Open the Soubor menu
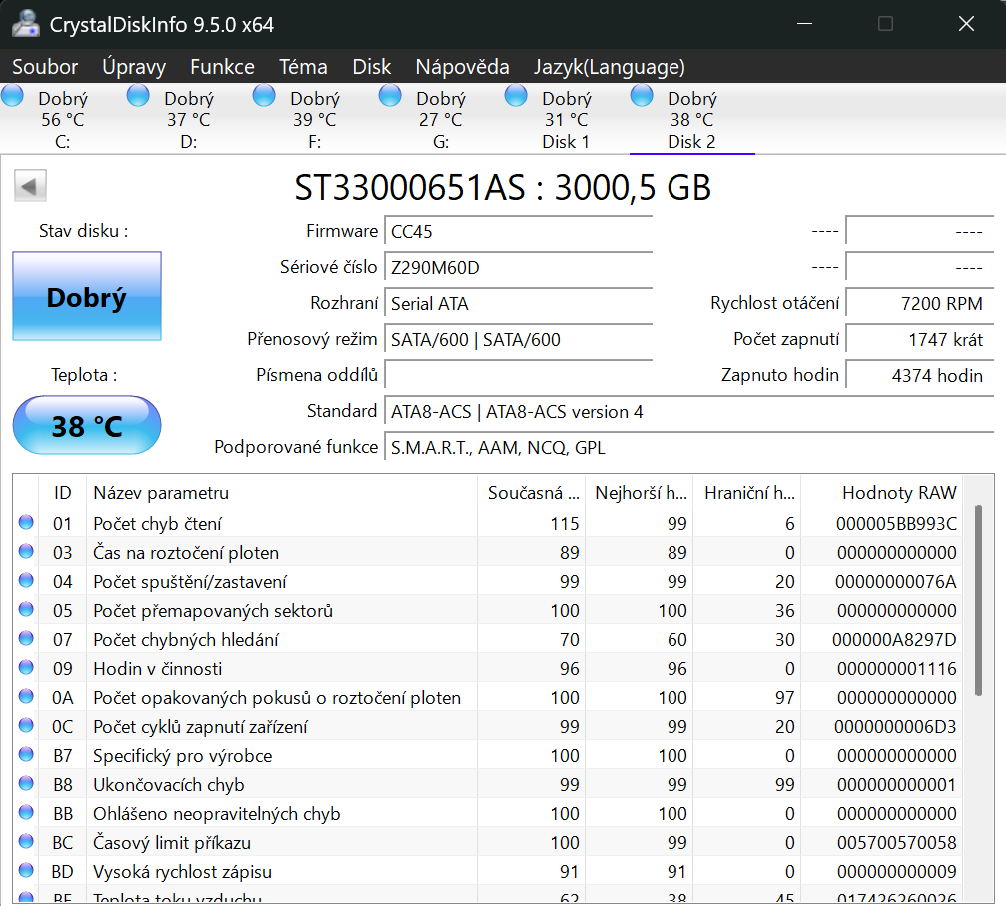 pos(44,67)
